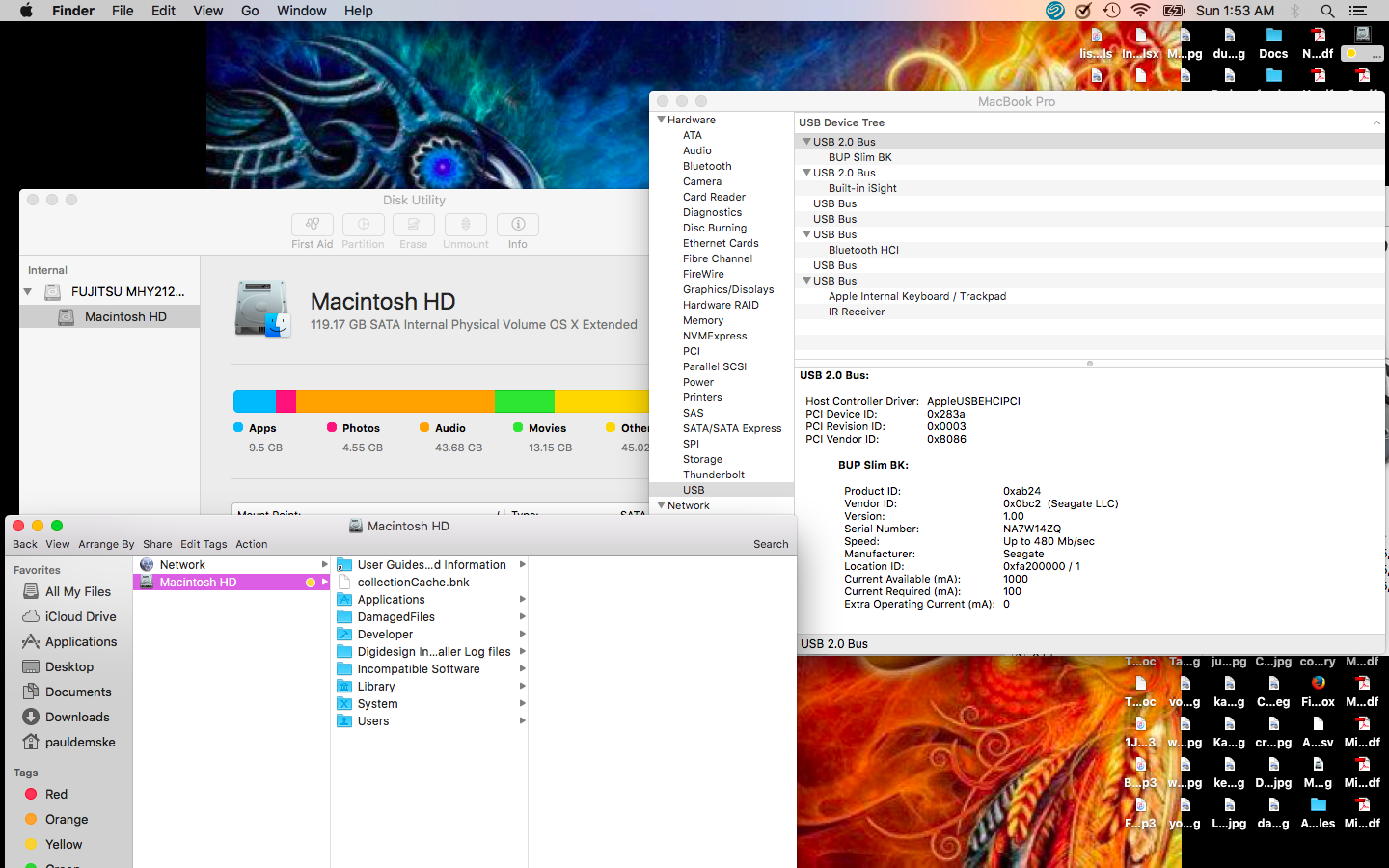Select Thunderbolt in the hardware list

coord(714,475)
